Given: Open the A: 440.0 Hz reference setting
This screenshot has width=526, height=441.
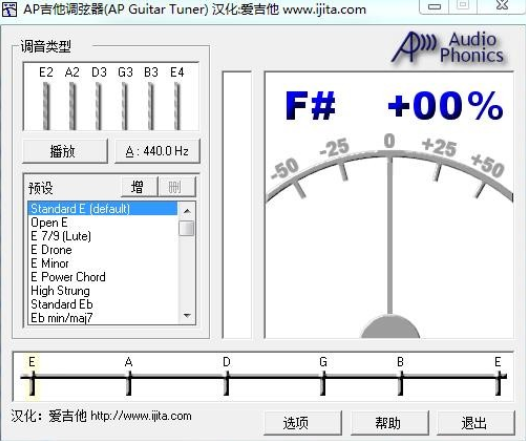Looking at the screenshot, I should pyautogui.click(x=157, y=151).
